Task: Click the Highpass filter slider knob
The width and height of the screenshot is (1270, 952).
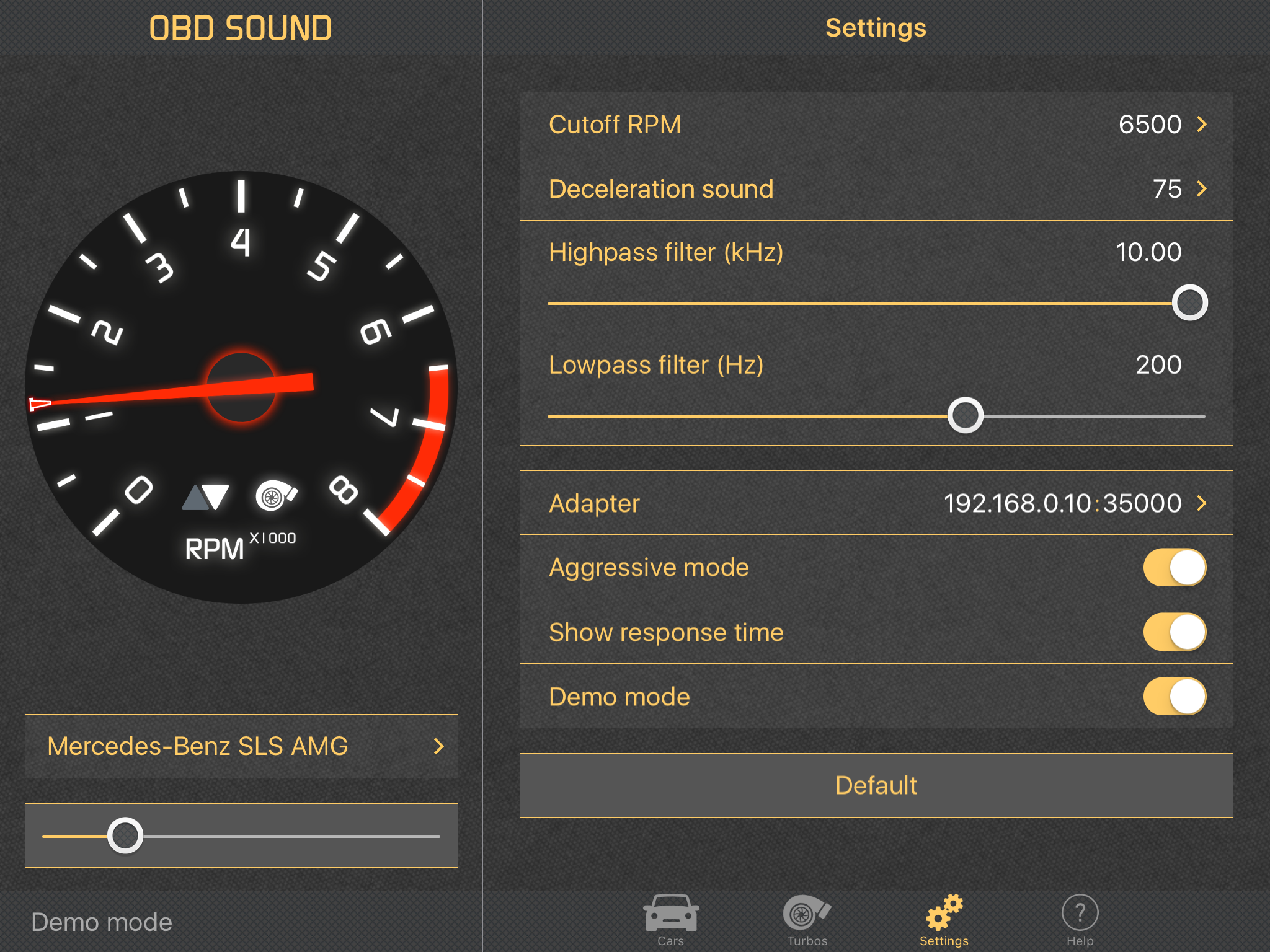Action: click(x=1189, y=303)
